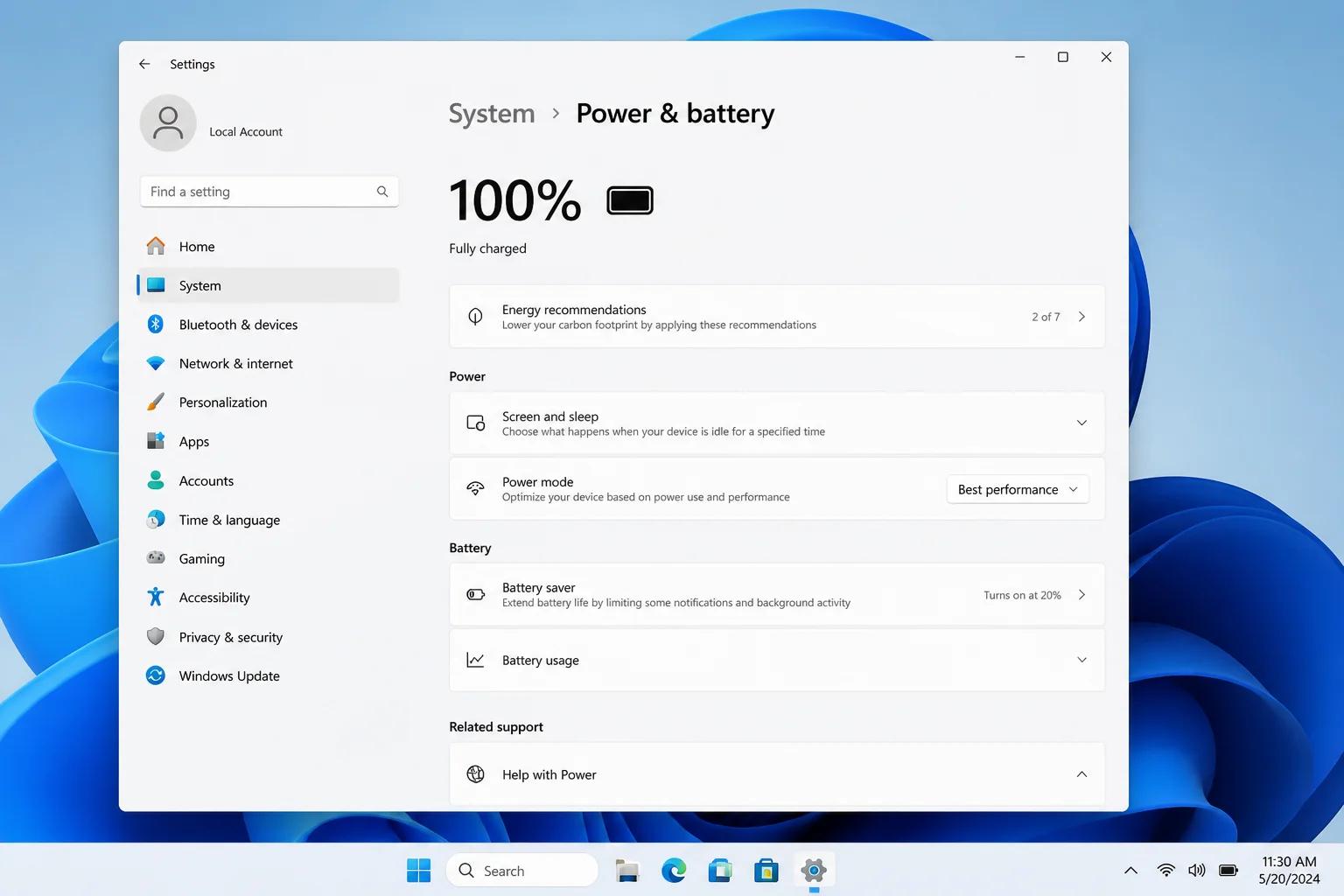This screenshot has height=896, width=1344.
Task: Expand the Battery usage section
Action: coord(1081,660)
